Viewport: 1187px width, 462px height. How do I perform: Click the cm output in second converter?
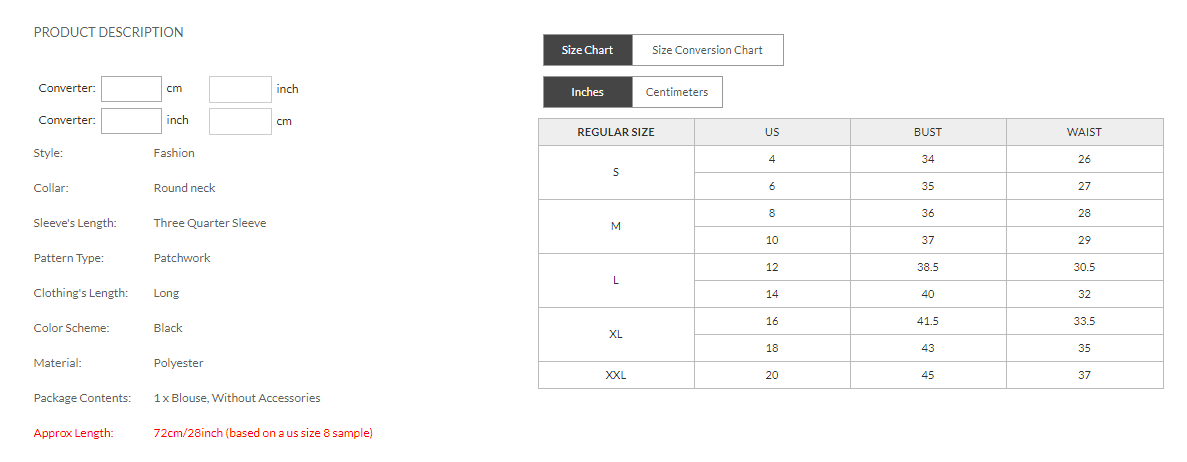240,121
